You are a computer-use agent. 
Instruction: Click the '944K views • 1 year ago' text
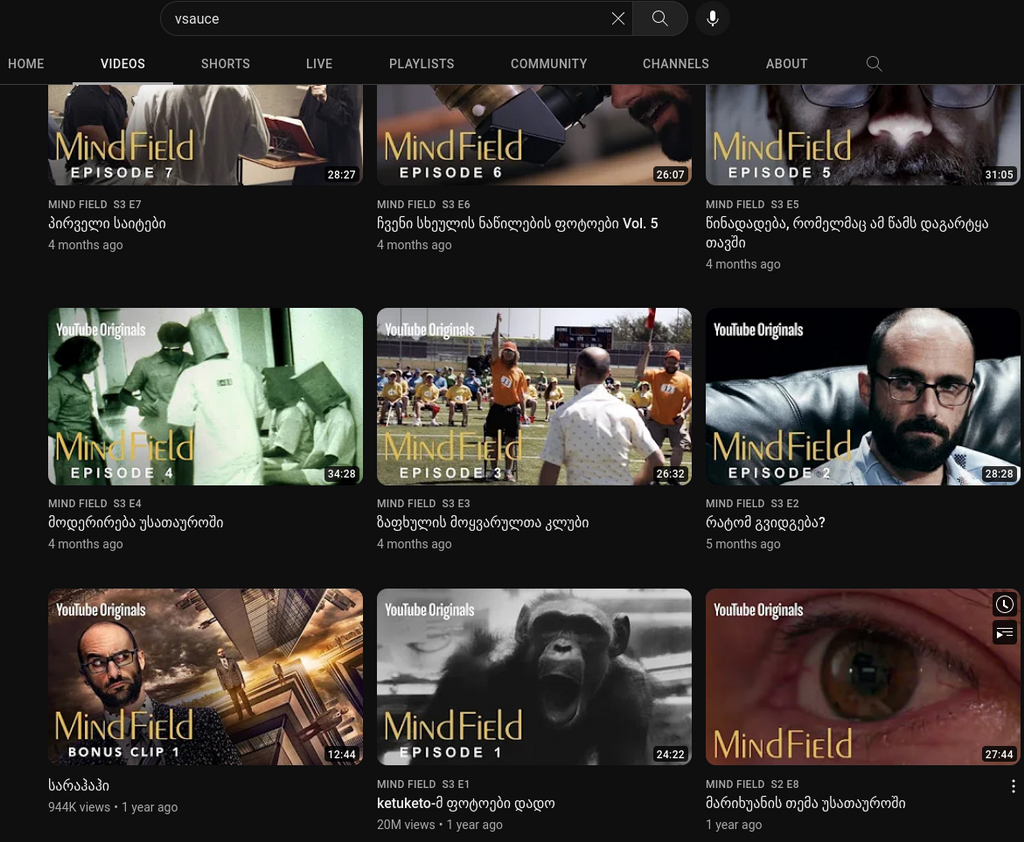coord(113,807)
